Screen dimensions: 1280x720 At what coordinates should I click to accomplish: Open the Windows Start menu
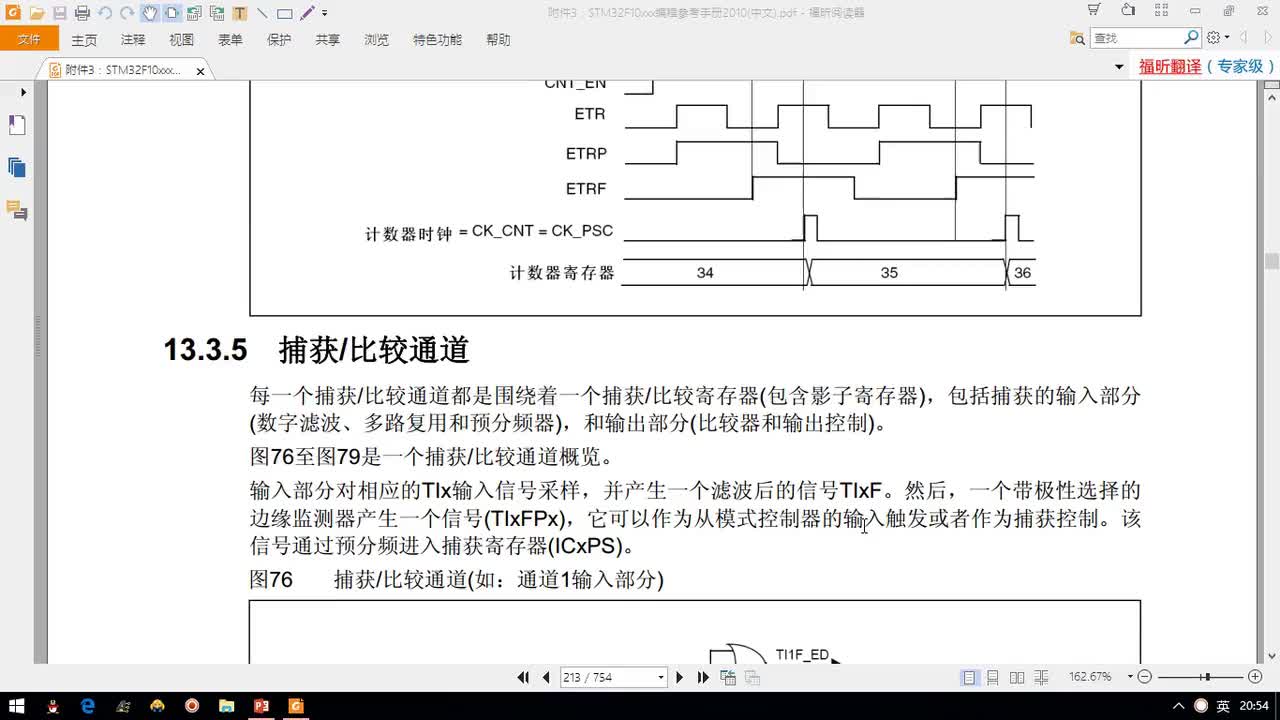pos(17,706)
